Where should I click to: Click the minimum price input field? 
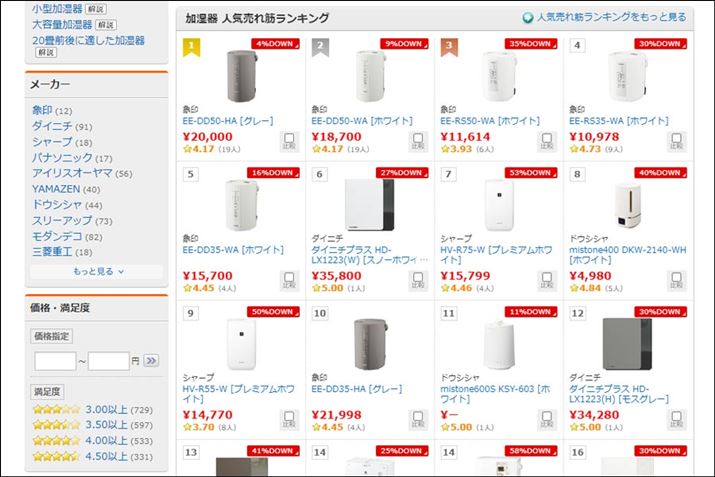click(x=55, y=360)
